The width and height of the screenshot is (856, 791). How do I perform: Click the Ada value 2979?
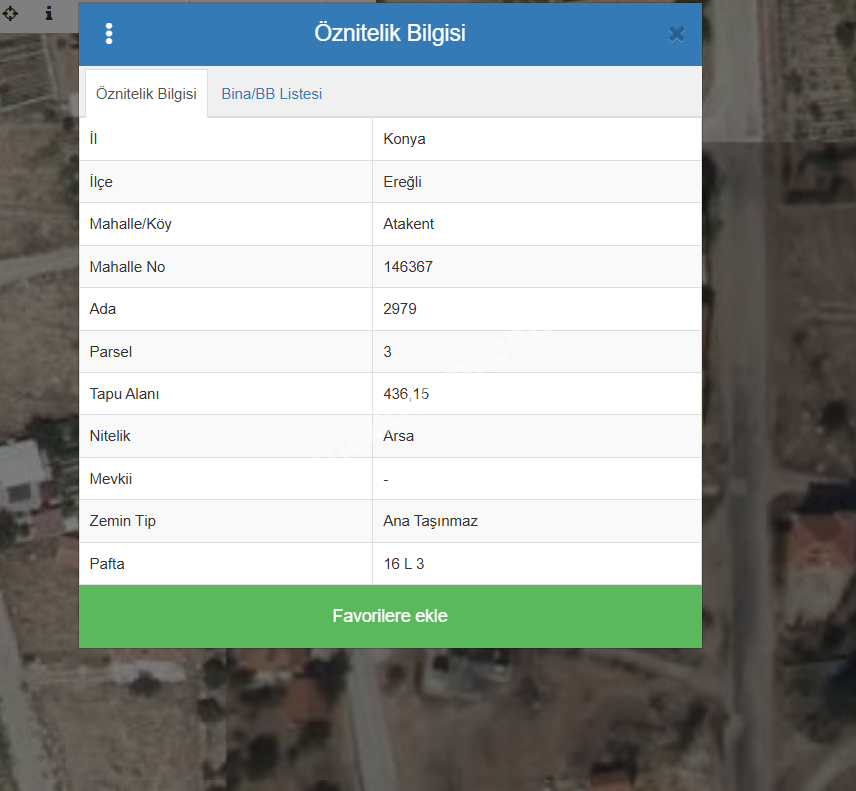[400, 309]
